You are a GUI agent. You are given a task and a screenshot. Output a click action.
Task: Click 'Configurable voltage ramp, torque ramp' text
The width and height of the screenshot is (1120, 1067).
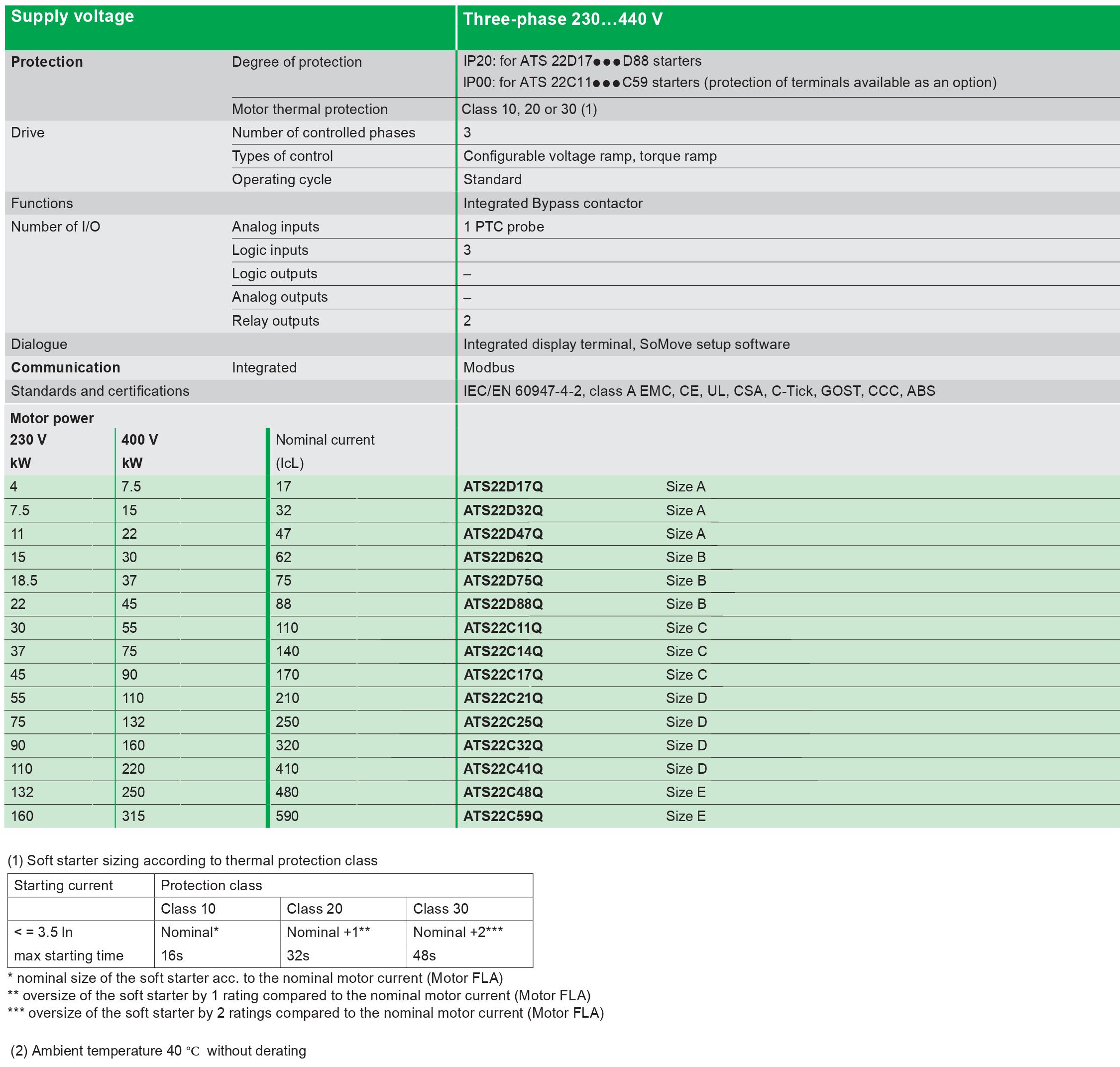589,156
